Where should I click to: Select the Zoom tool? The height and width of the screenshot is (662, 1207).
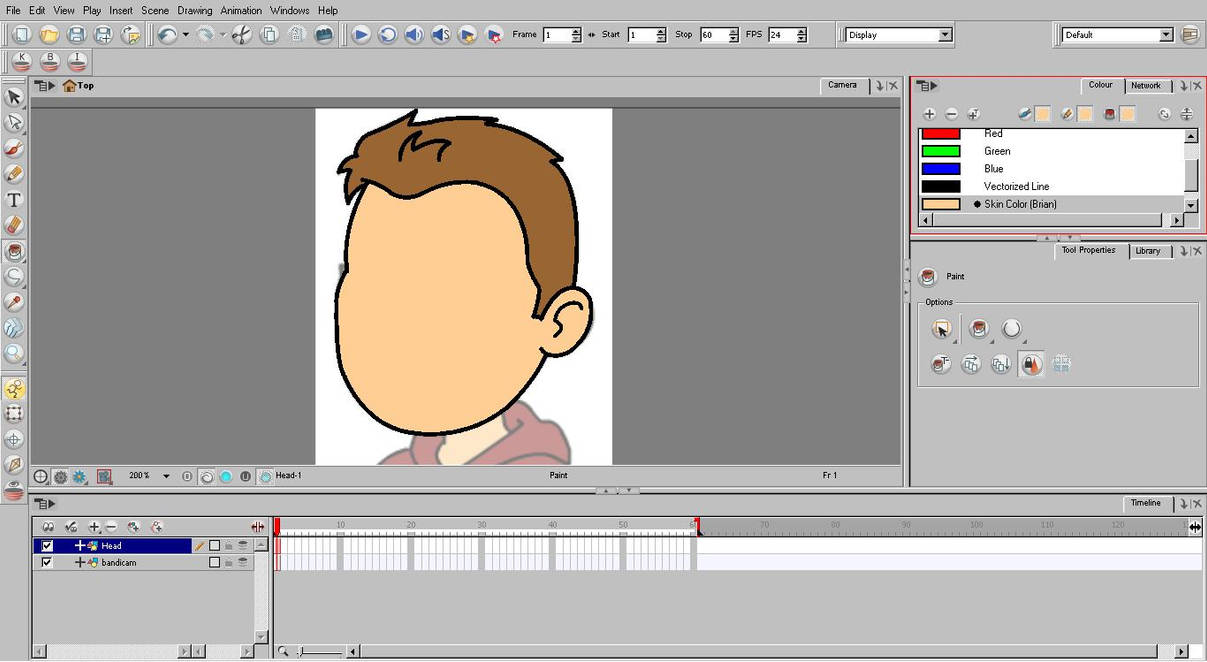(x=14, y=354)
